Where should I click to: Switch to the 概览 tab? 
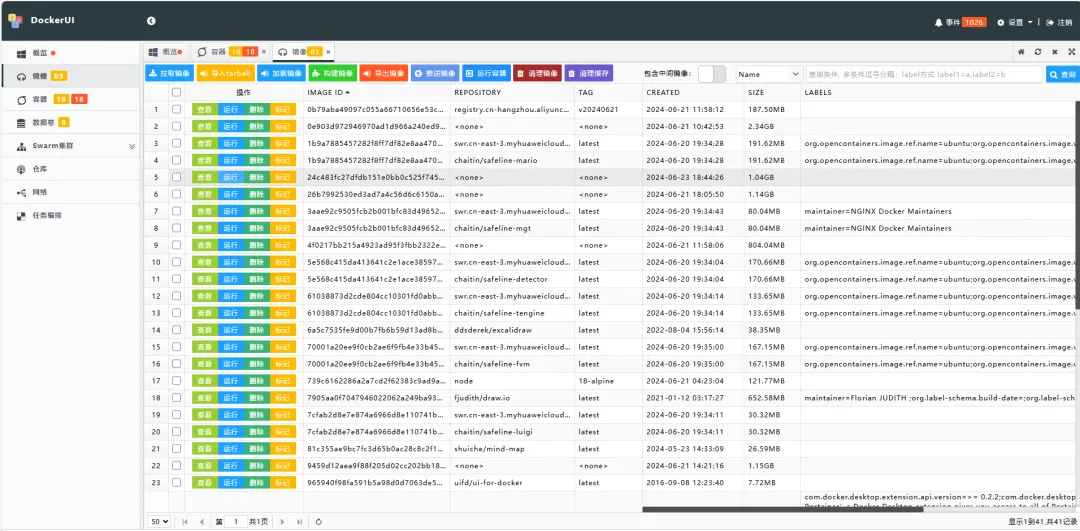point(167,52)
